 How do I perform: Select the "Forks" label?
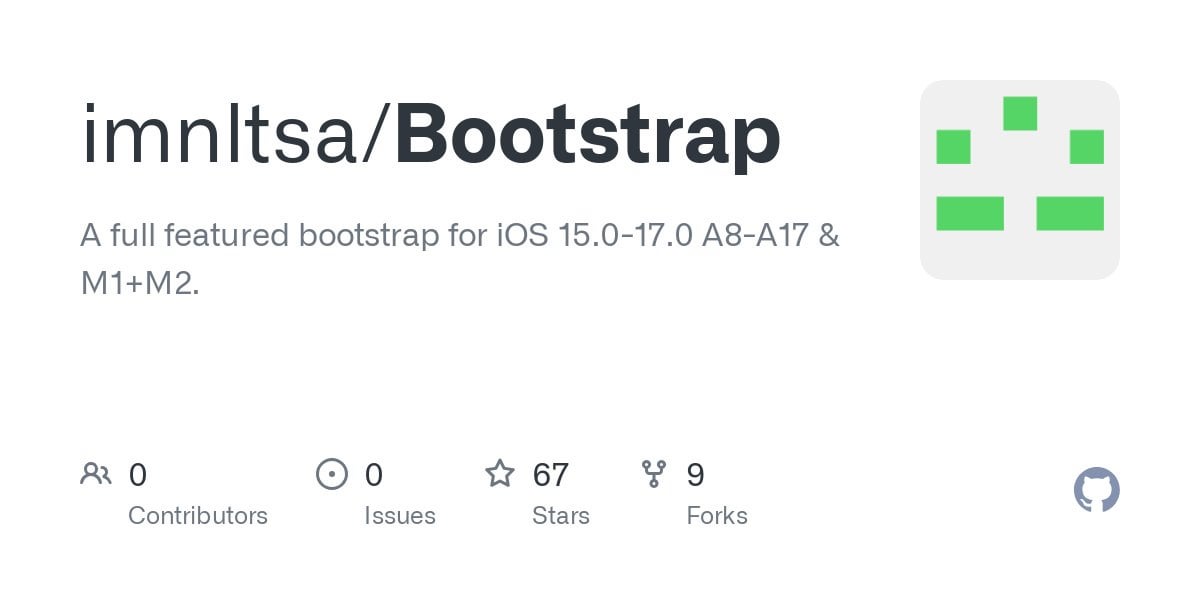(x=717, y=516)
